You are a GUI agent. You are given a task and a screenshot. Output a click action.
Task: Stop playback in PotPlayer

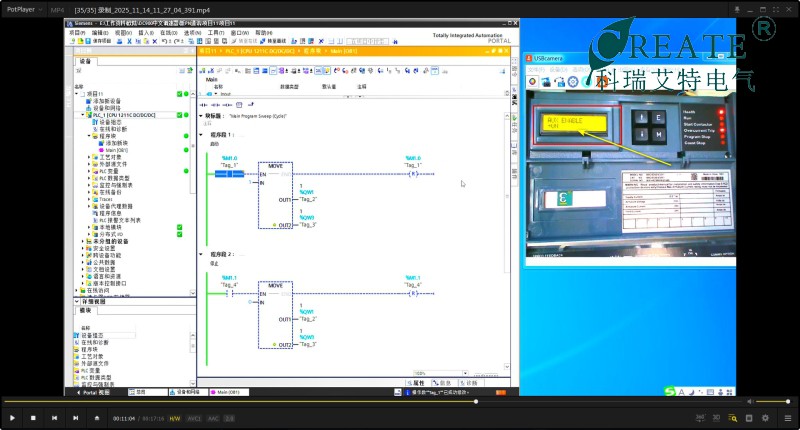pos(33,418)
